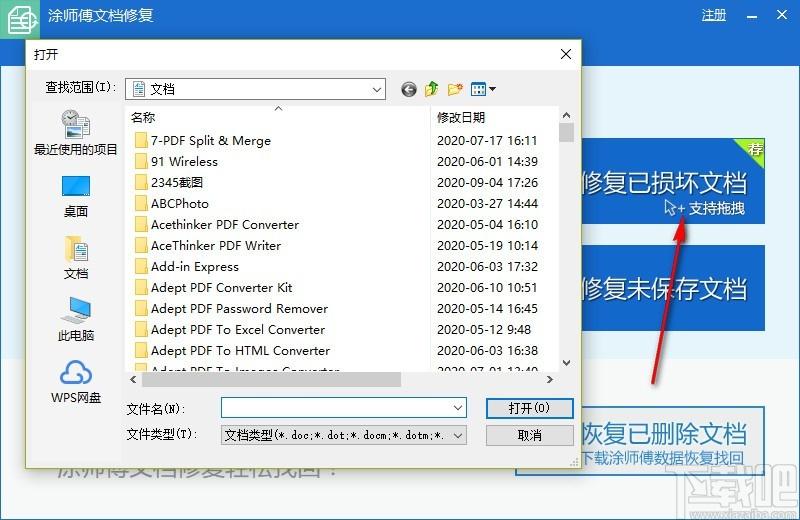The height and width of the screenshot is (520, 800).
Task: Select the ABCPhoto folder icon
Action: coord(141,203)
